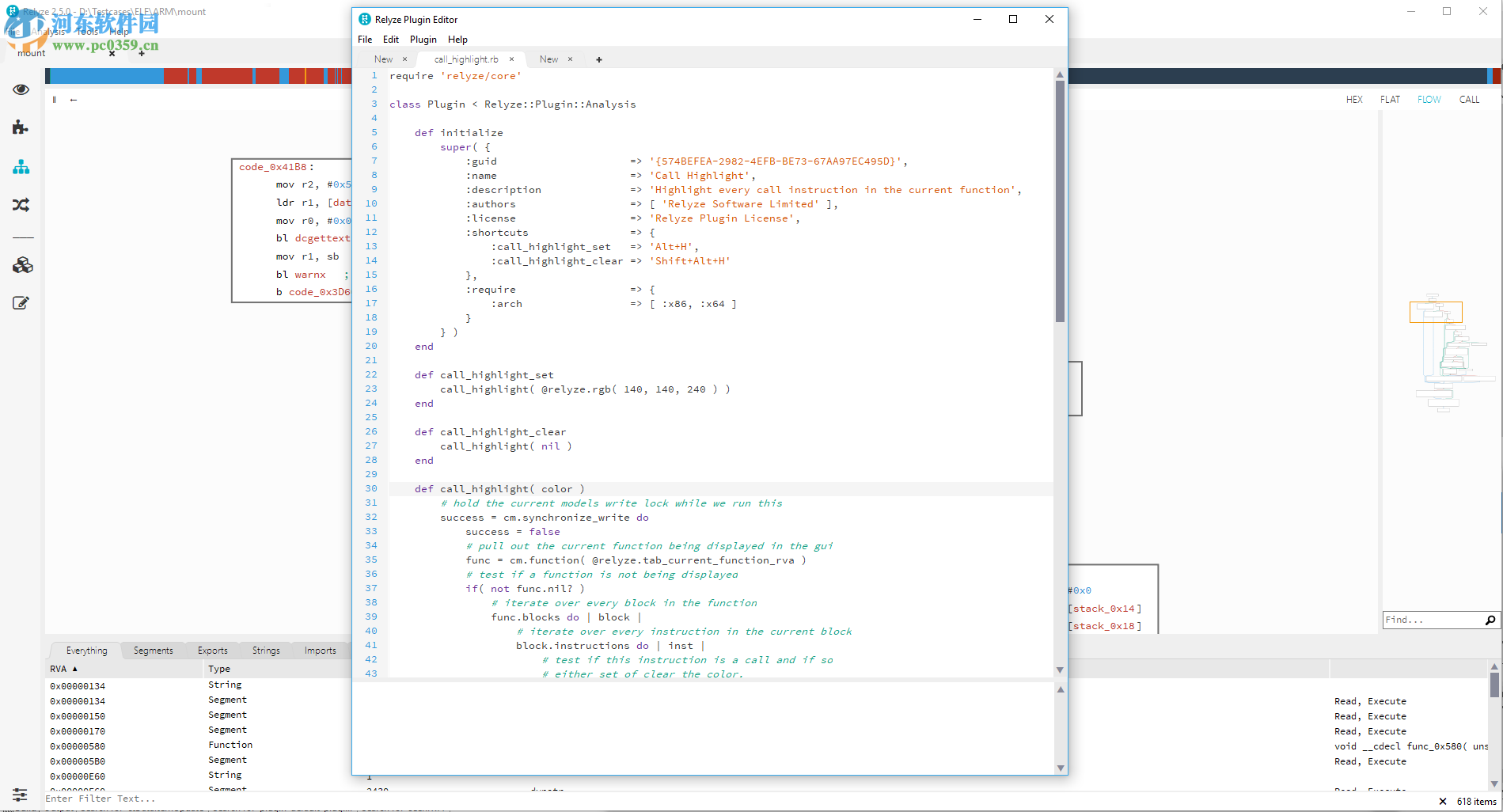Select the Exports tab
The height and width of the screenshot is (812, 1503).
tap(212, 651)
